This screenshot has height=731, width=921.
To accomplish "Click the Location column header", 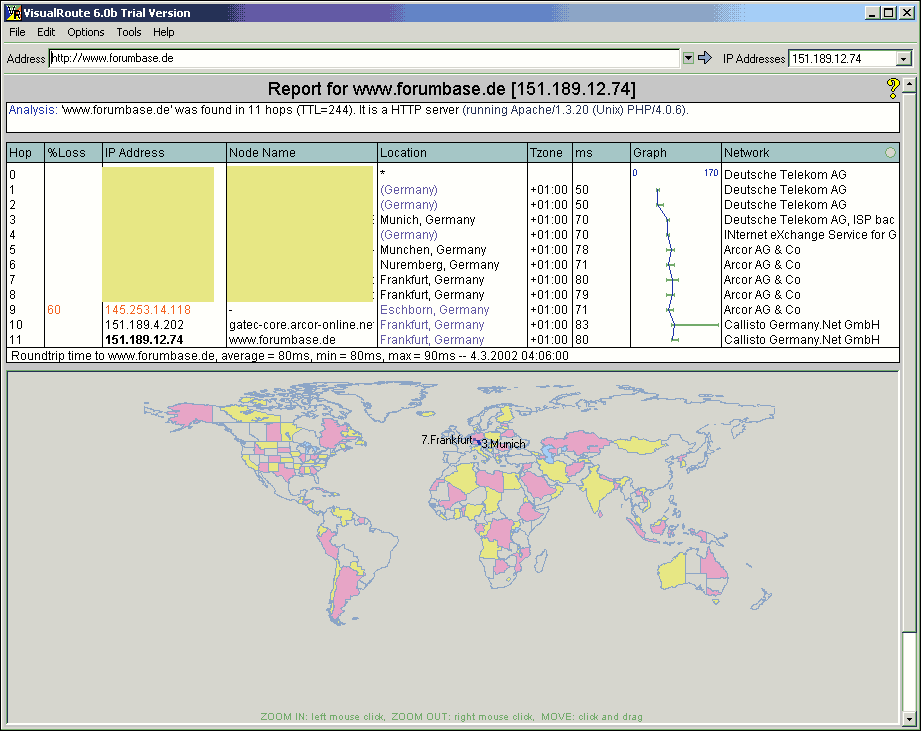I will pyautogui.click(x=452, y=153).
